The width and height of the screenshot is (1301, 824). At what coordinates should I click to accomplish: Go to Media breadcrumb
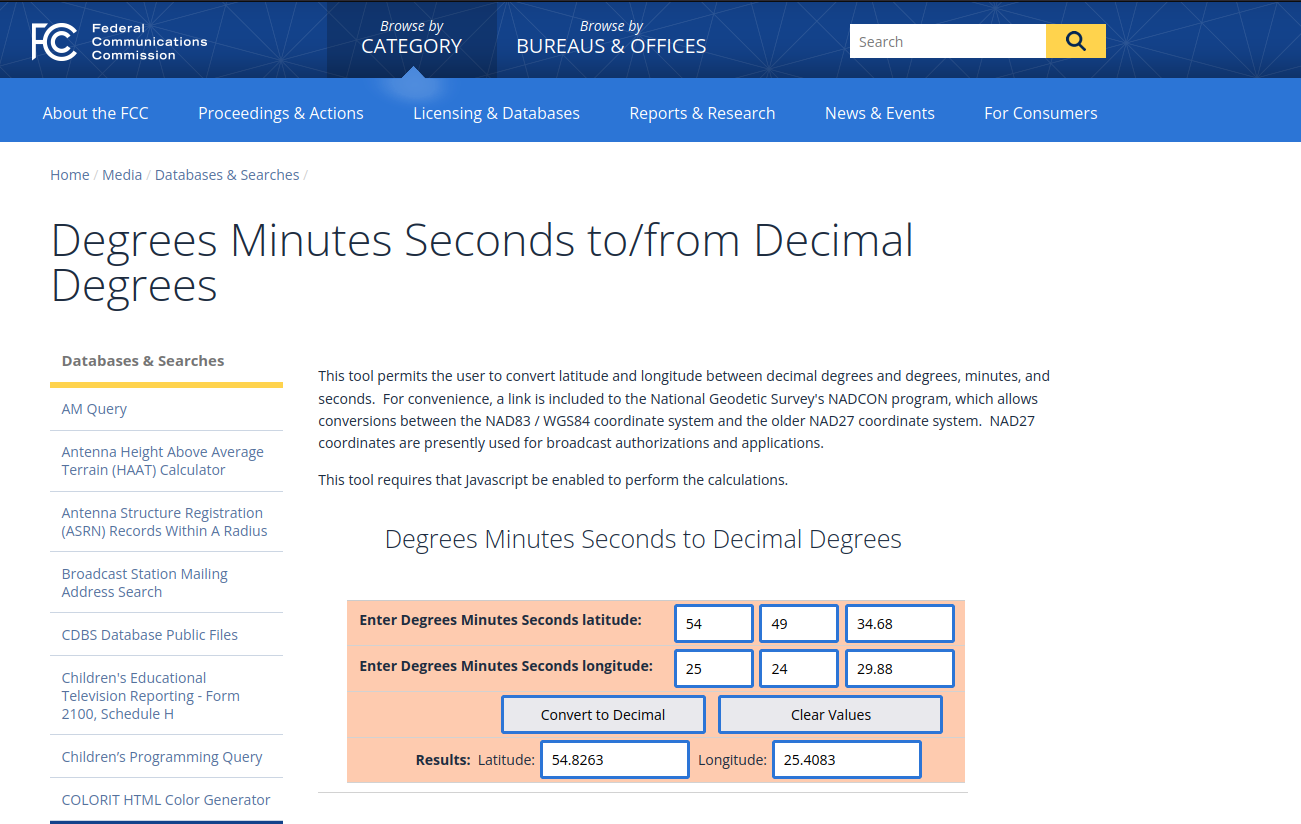(122, 175)
